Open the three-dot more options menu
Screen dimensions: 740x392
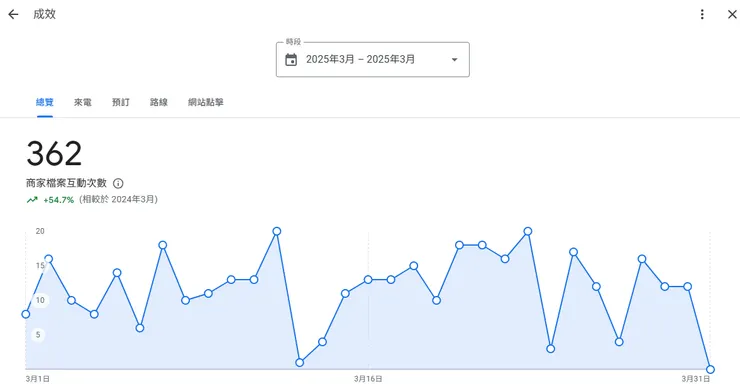point(702,15)
